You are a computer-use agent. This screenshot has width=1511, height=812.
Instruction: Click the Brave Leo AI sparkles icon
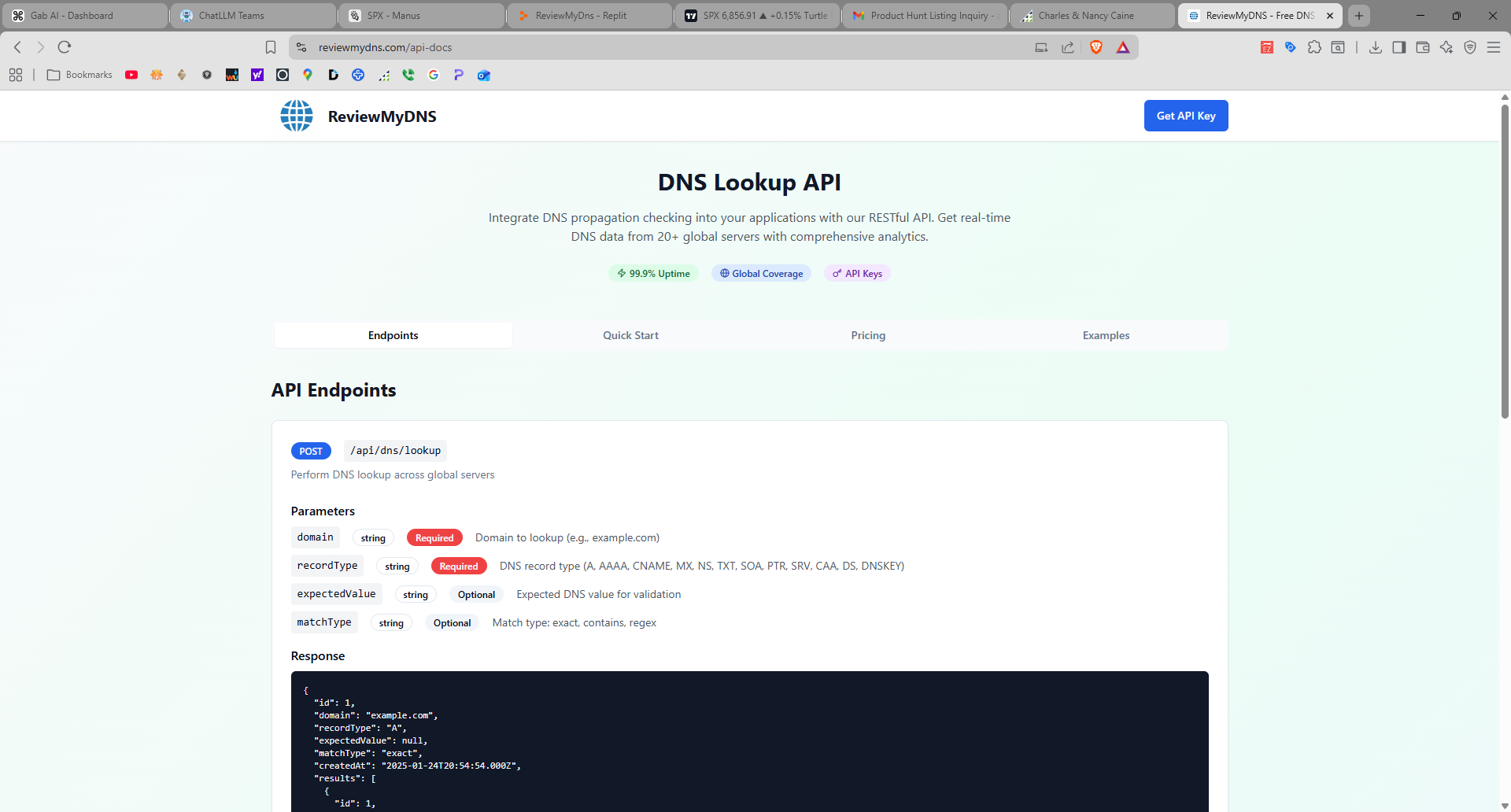(x=1446, y=47)
